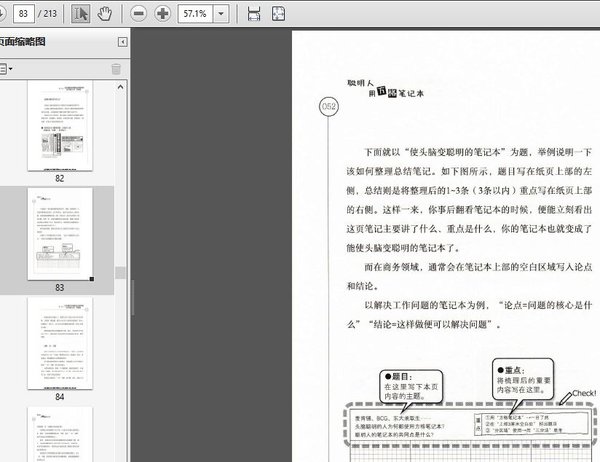Zoom out with the minus button

pos(139,14)
